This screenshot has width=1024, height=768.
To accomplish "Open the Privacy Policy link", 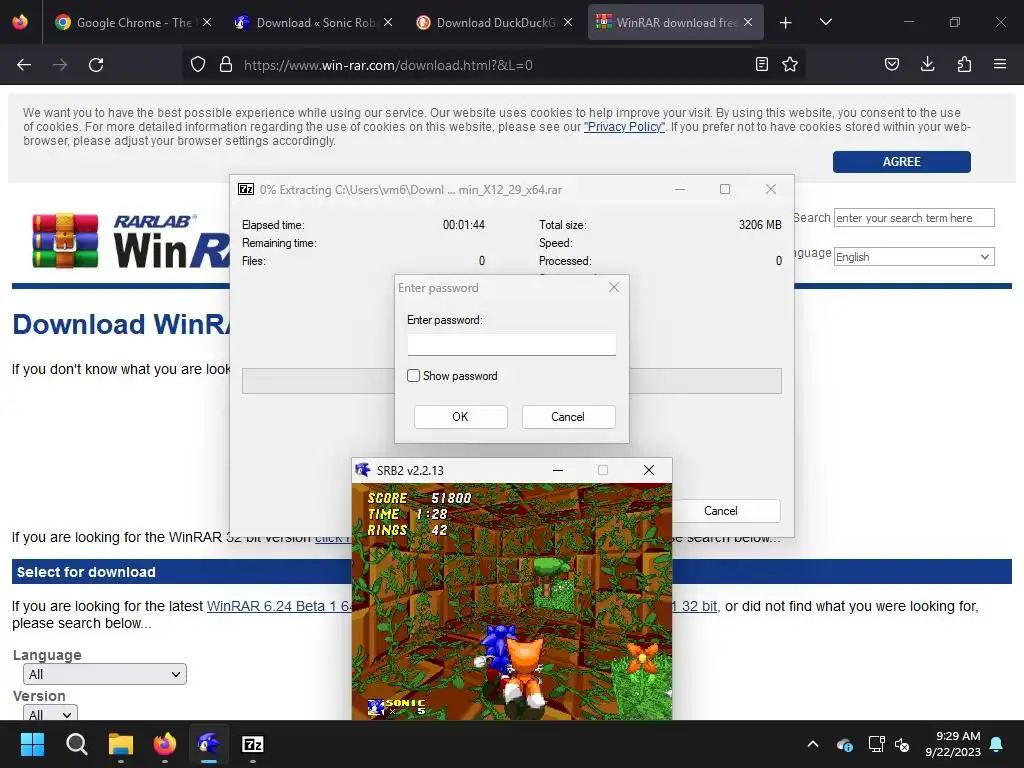I will click(x=624, y=127).
